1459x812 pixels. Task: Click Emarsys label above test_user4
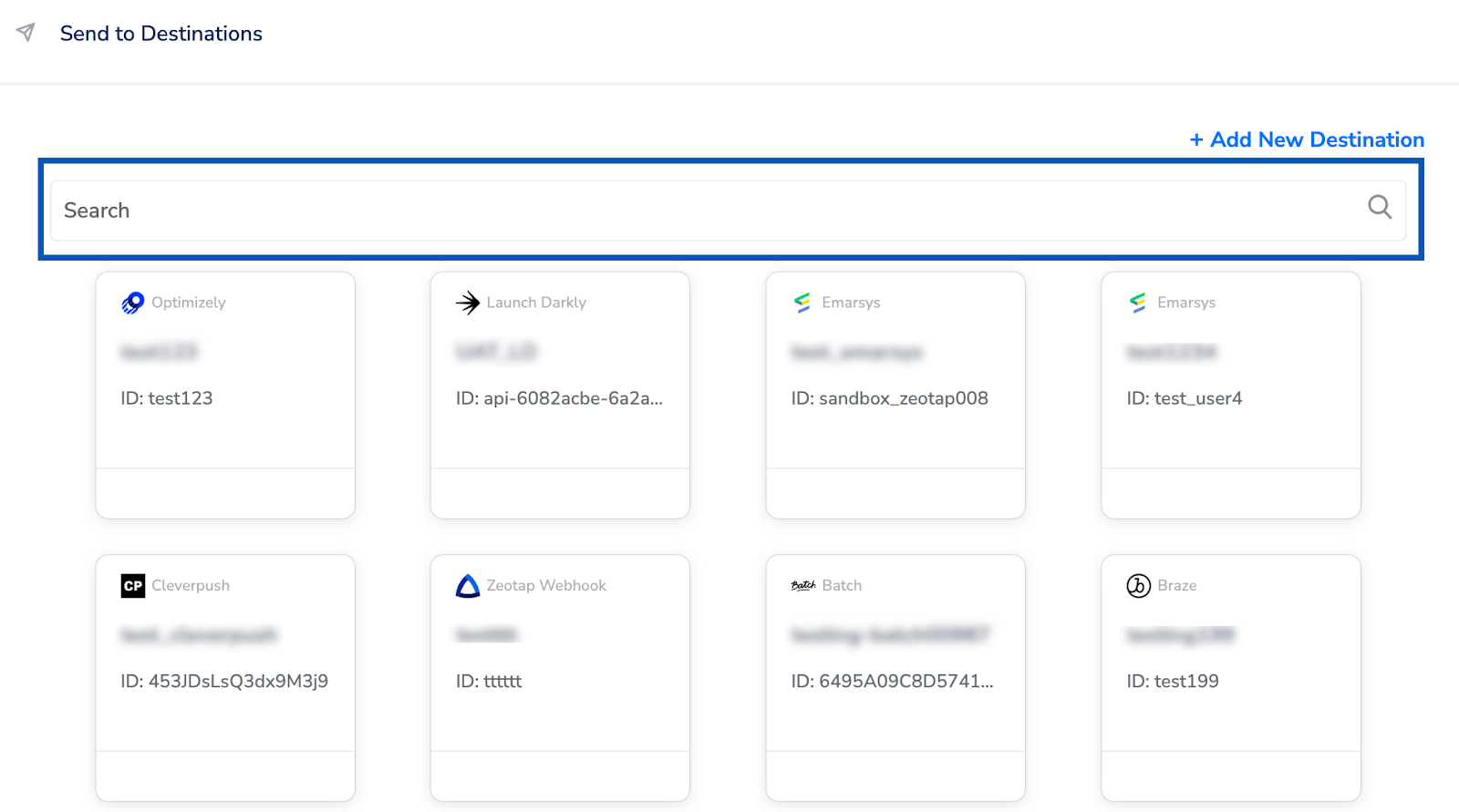1186,303
